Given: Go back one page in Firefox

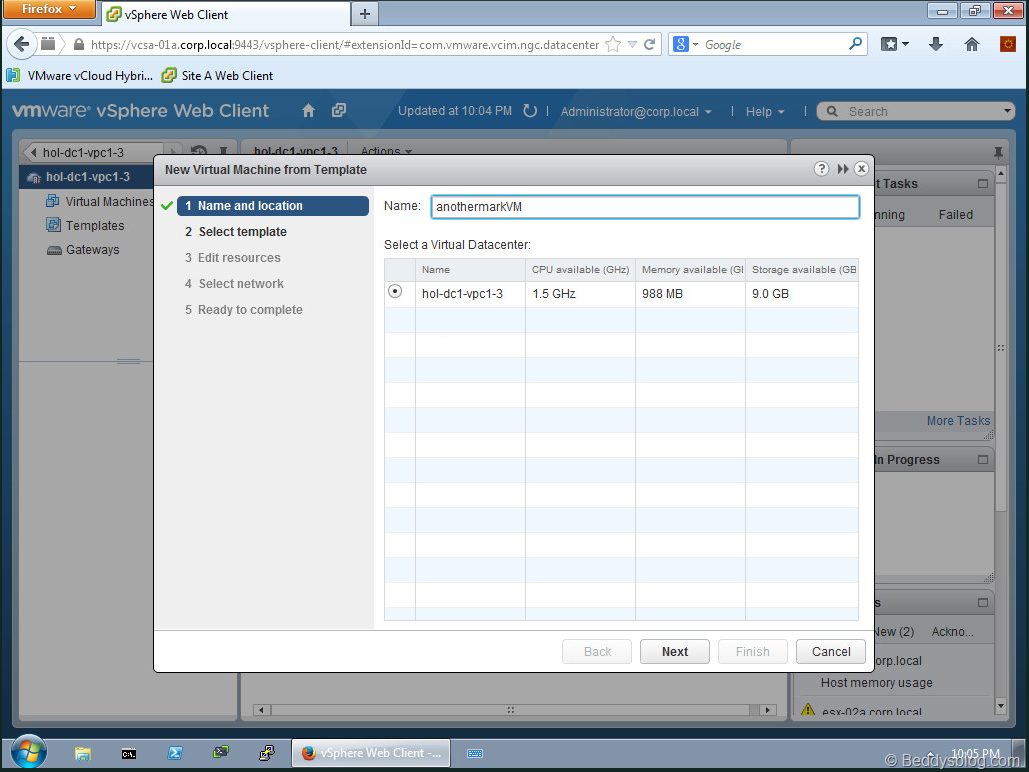Looking at the screenshot, I should (22, 45).
